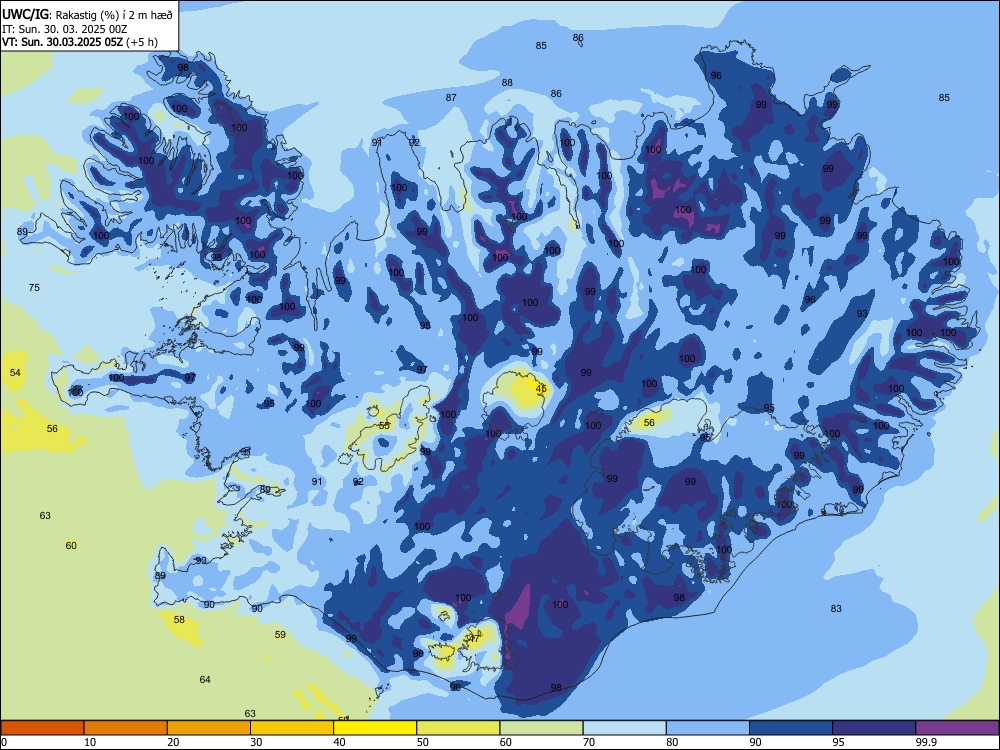Image resolution: width=1000 pixels, height=750 pixels.
Task: Select the orange 10–20 legend color segment
Action: pos(126,728)
